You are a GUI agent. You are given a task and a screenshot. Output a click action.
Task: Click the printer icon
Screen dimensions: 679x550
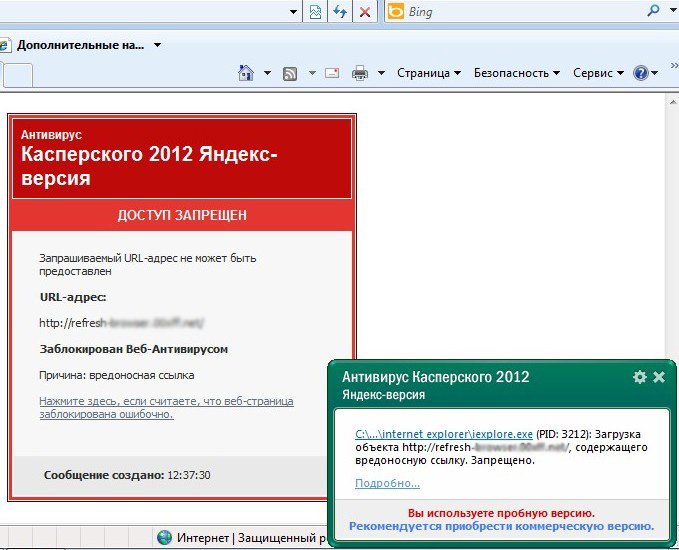click(x=360, y=73)
